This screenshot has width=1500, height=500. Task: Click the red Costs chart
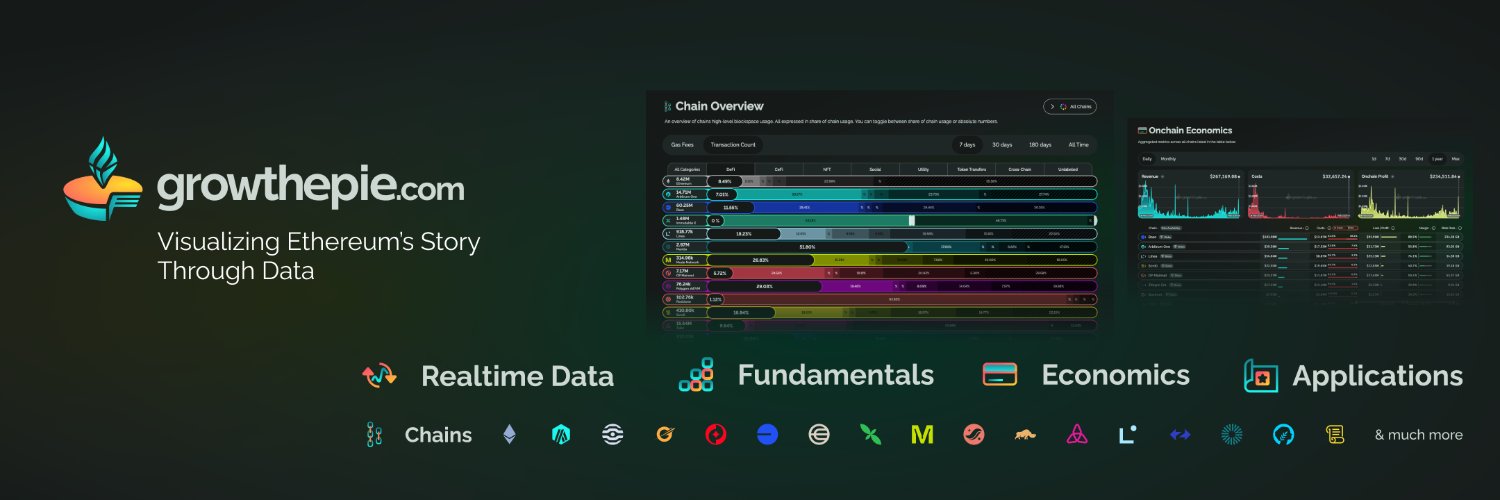[1298, 195]
